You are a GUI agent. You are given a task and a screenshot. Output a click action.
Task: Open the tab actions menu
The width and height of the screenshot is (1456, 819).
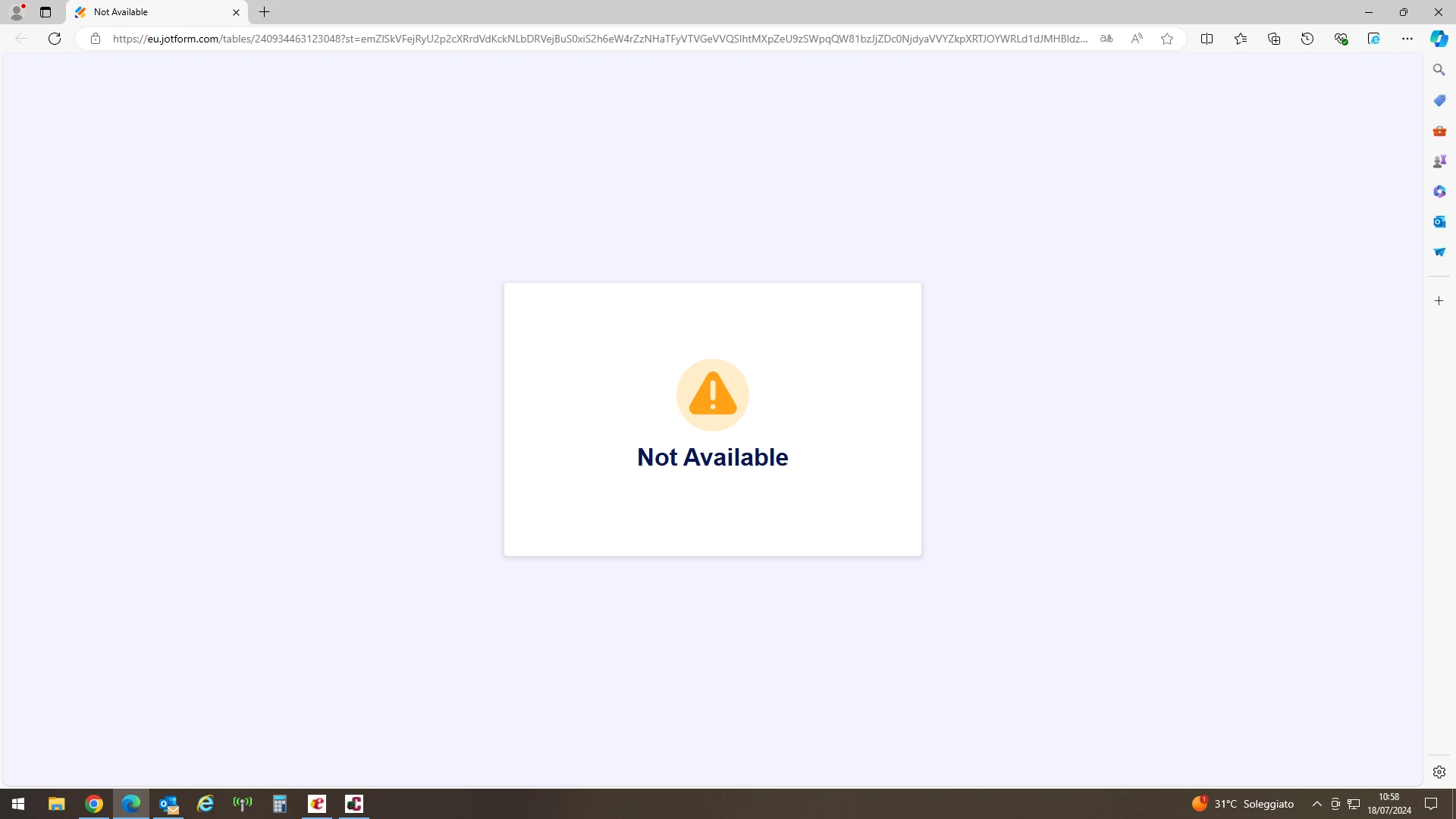(45, 12)
